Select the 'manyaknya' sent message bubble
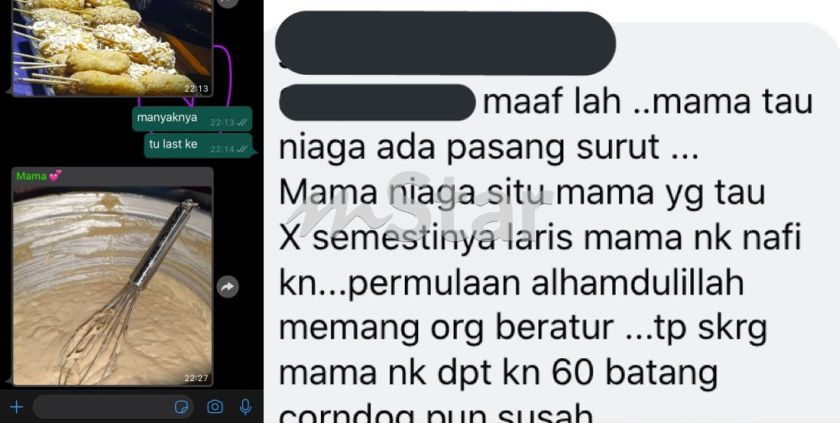The width and height of the screenshot is (840, 423). click(x=192, y=119)
